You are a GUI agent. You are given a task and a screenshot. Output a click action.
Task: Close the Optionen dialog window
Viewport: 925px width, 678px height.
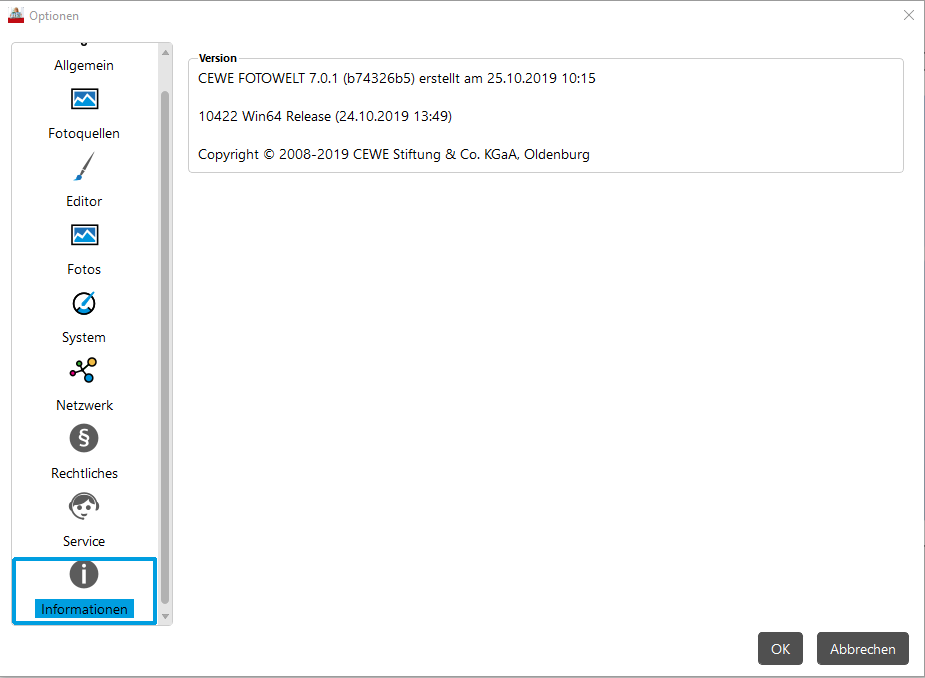tap(908, 15)
